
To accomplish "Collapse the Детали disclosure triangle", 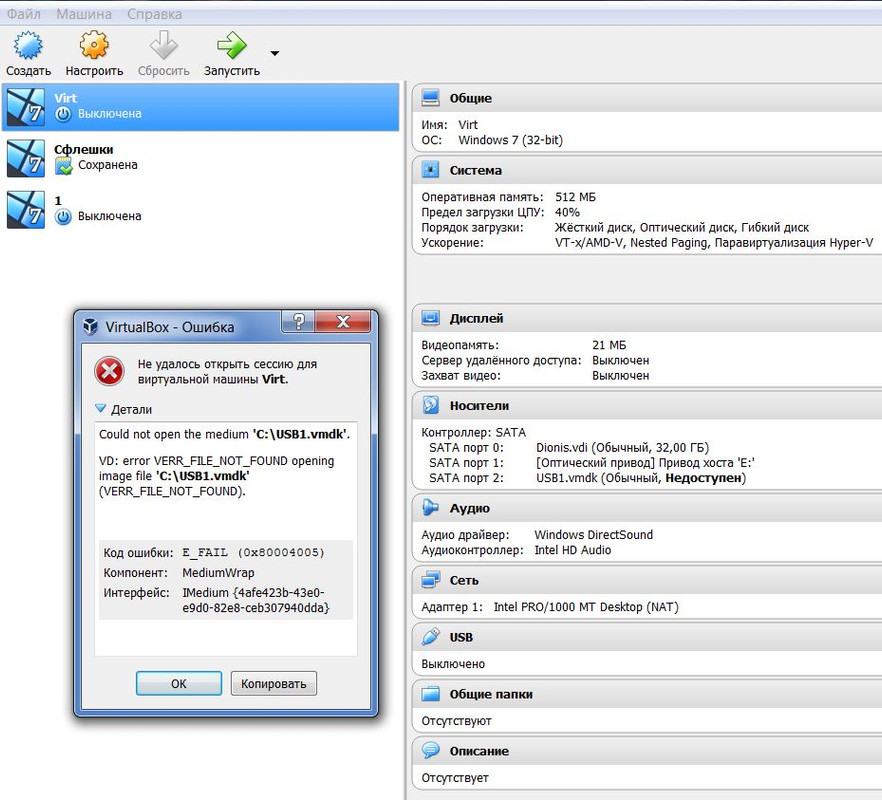I will pos(101,408).
